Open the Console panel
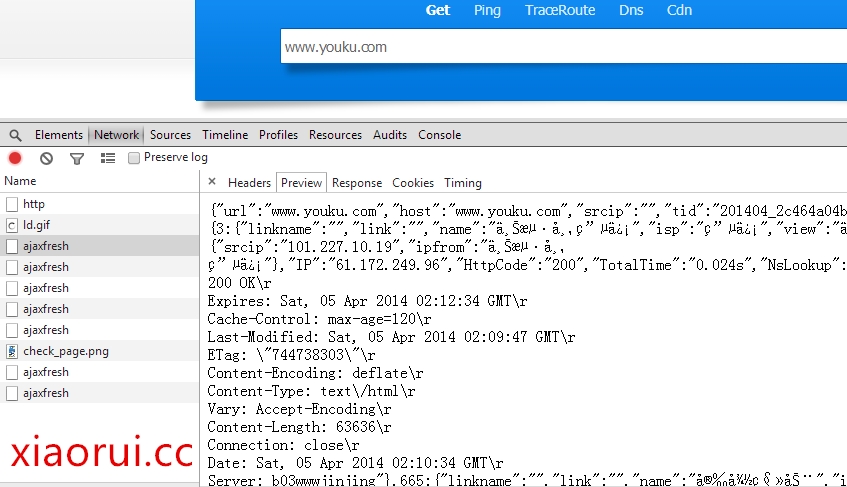The height and width of the screenshot is (487, 847). pos(439,135)
